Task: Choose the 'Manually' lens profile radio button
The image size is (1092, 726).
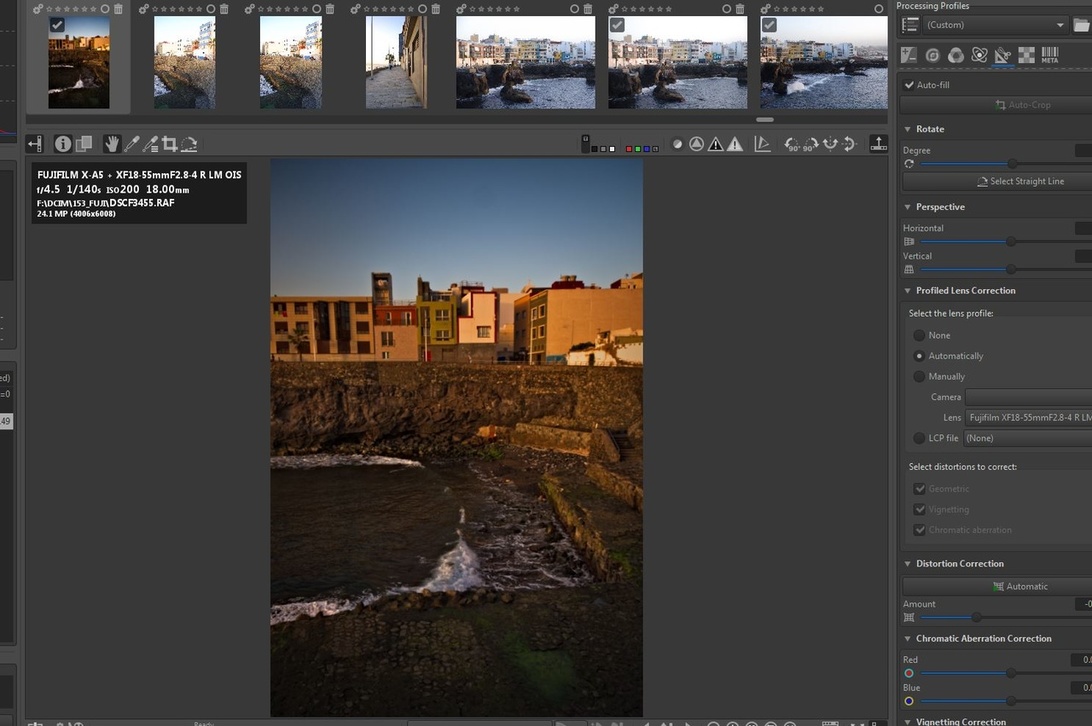Action: pos(919,376)
